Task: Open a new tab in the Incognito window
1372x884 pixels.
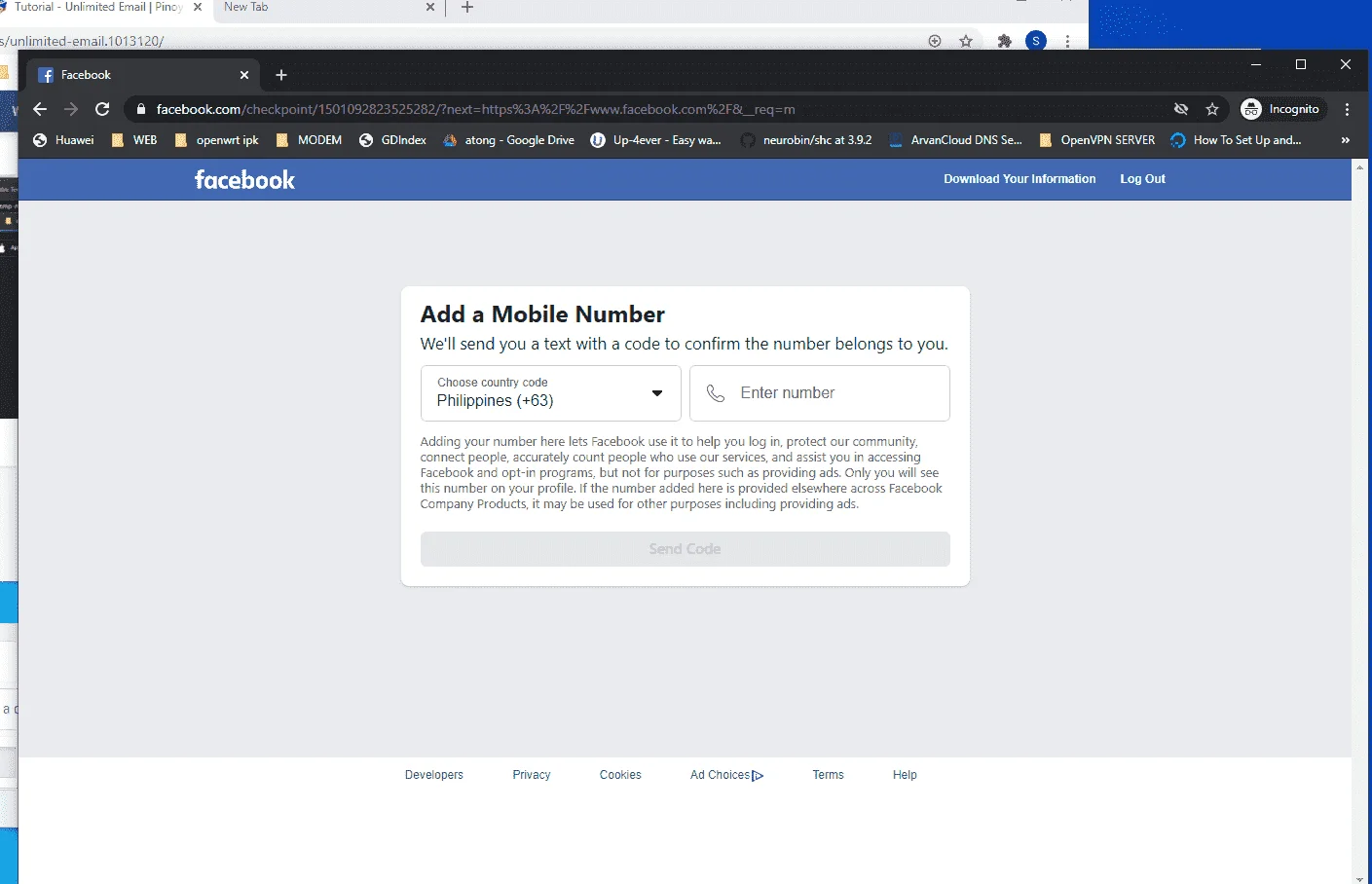Action: point(281,75)
